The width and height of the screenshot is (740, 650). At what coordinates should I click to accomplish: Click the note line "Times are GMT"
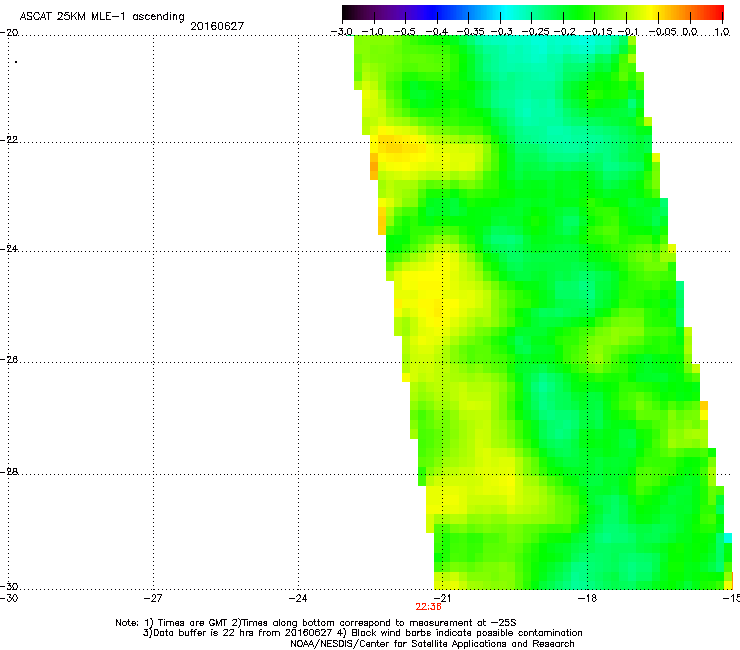tap(316, 623)
